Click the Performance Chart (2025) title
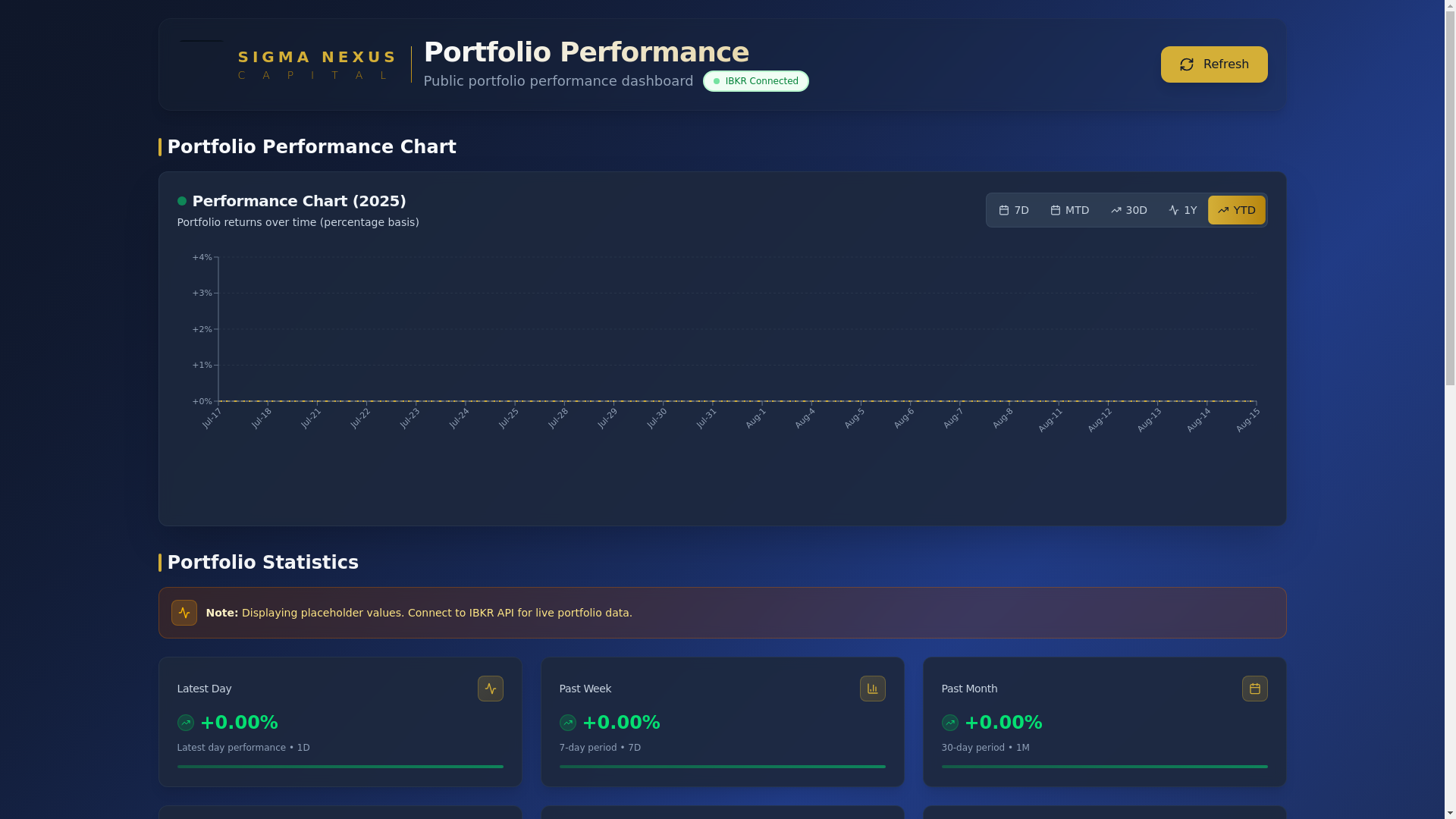Viewport: 1456px width, 819px height. [299, 201]
